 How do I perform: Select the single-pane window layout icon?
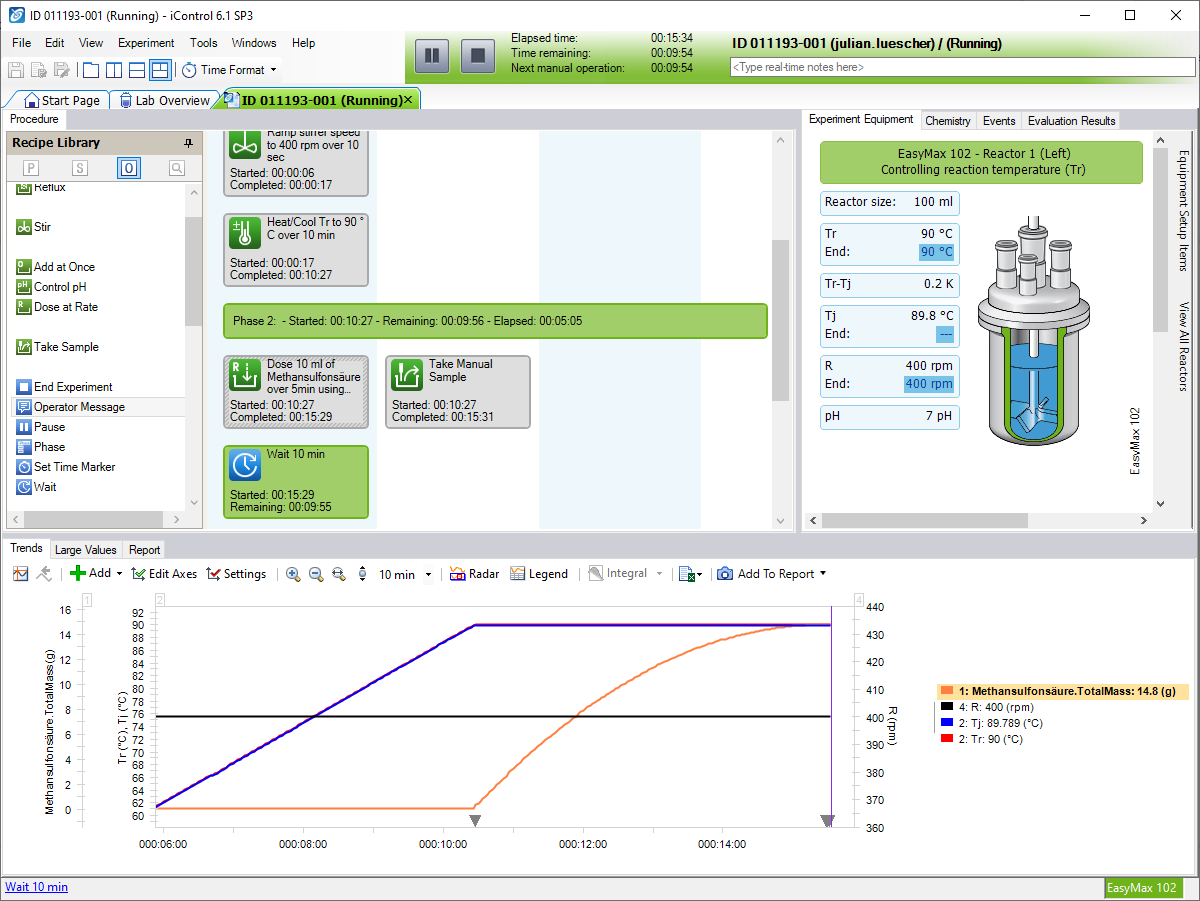[91, 70]
